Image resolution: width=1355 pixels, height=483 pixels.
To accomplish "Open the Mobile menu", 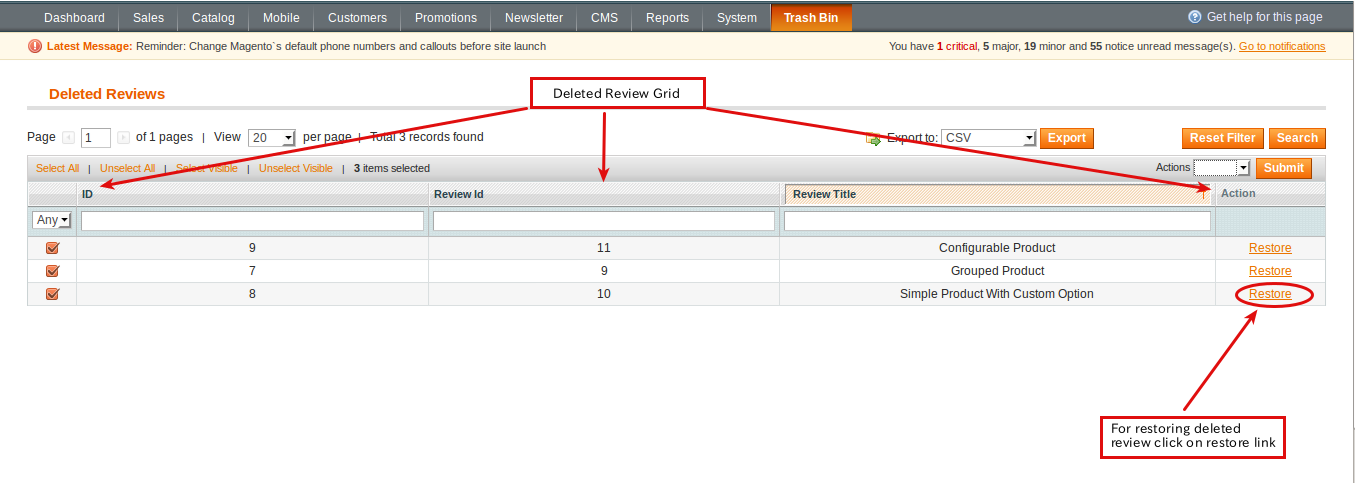I will pos(281,18).
